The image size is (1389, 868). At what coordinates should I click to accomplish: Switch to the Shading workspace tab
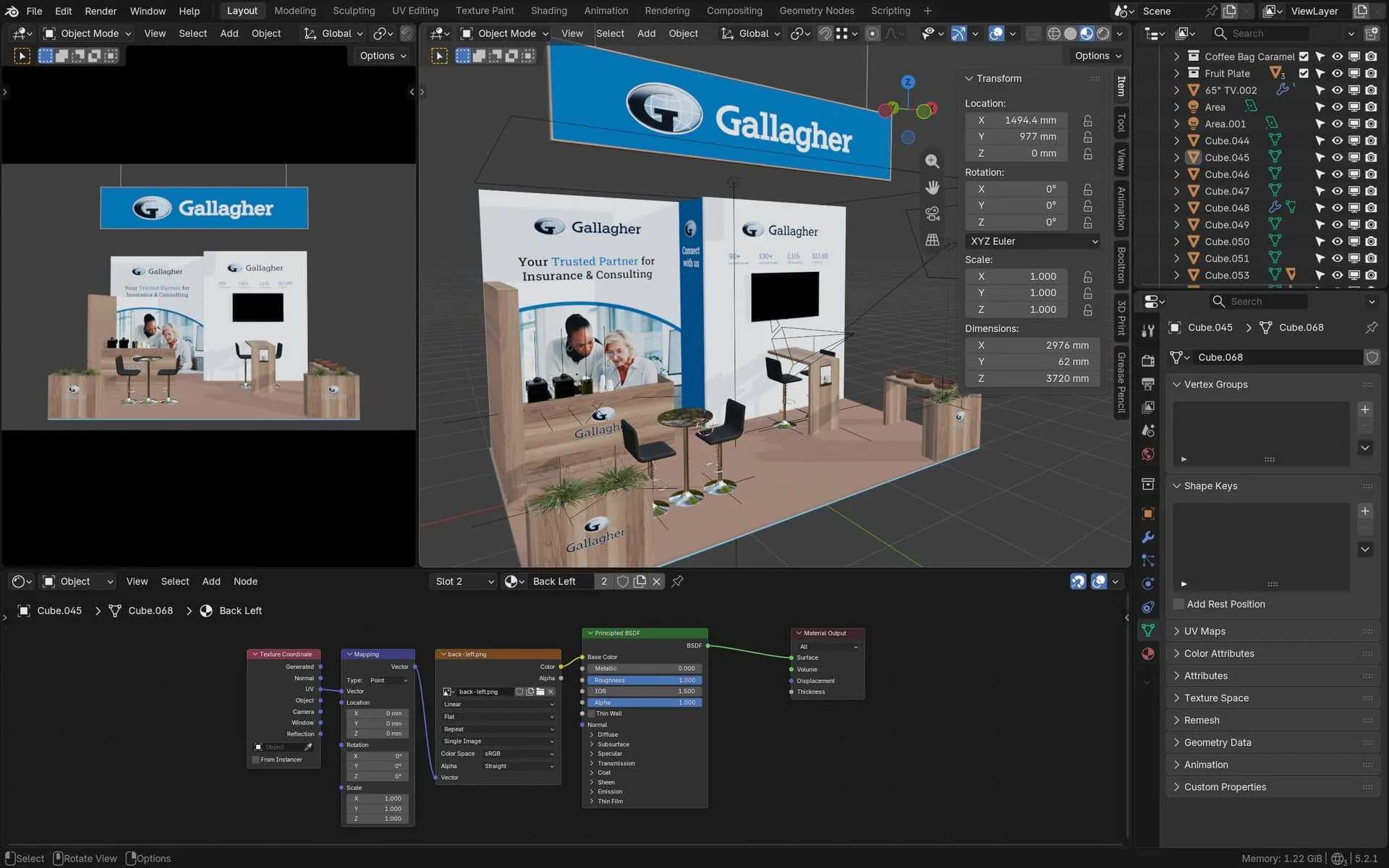pos(548,11)
